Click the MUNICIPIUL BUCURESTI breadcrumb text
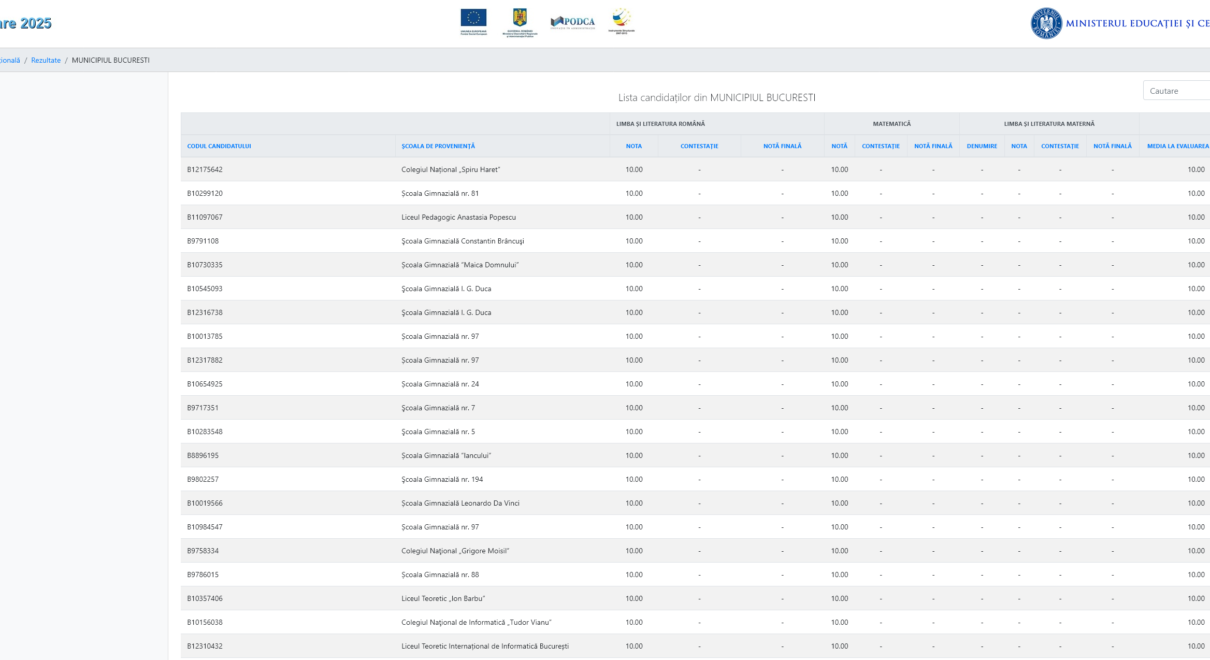Screen dimensions: 1210x660 (111, 60)
